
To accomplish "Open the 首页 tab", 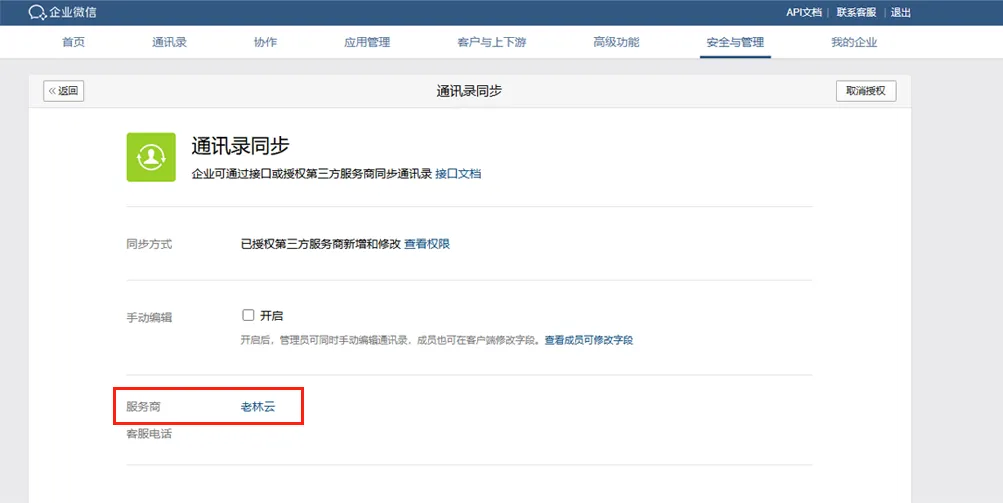I will point(74,42).
